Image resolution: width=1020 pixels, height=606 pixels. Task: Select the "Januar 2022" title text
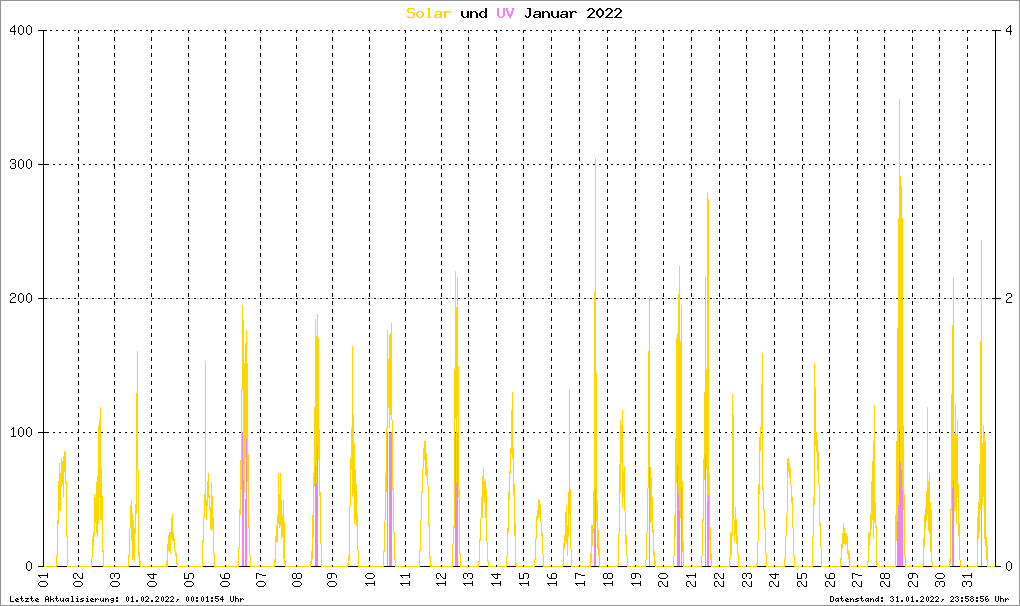pos(572,13)
